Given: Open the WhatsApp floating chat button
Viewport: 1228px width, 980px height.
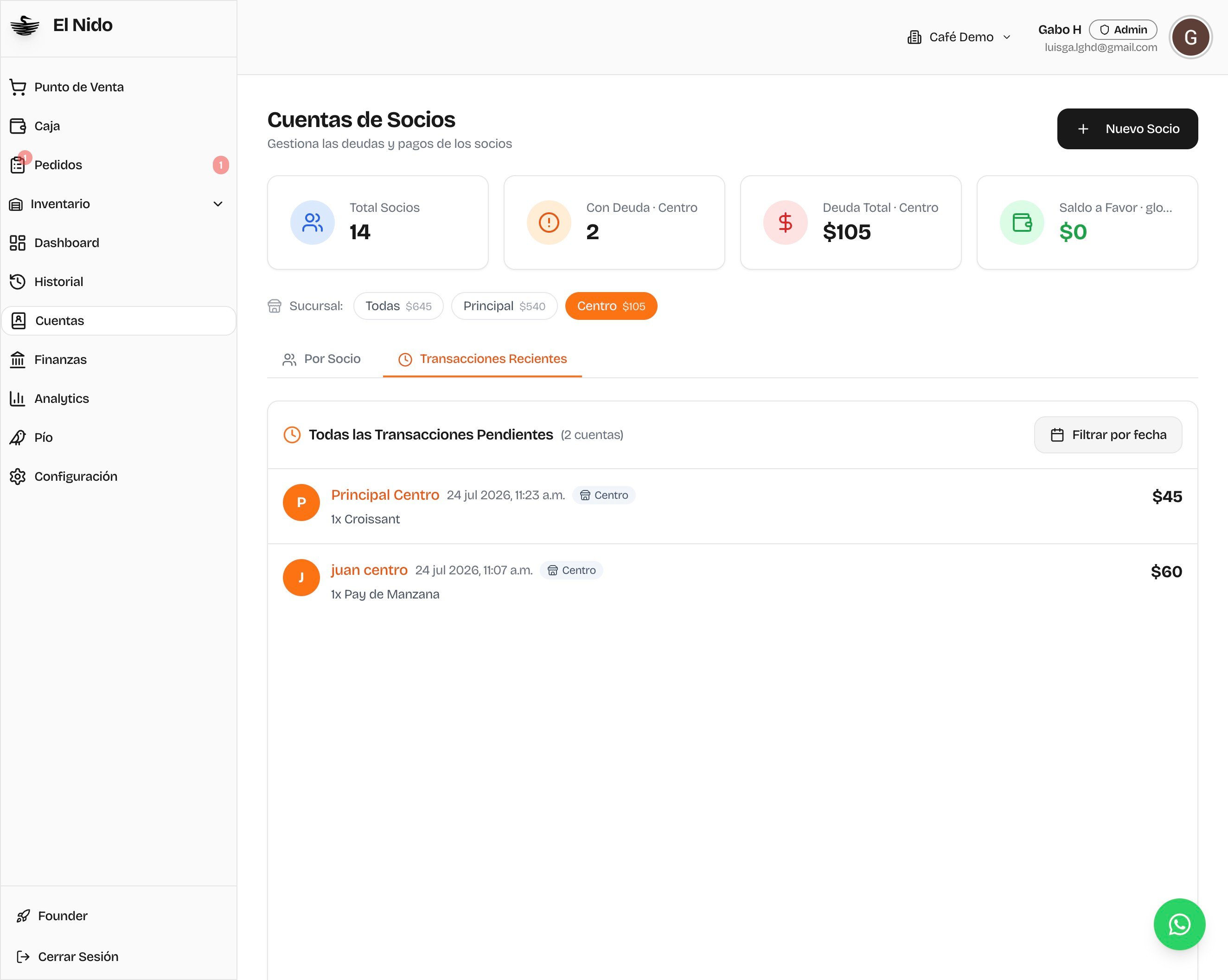Looking at the screenshot, I should pos(1180,924).
